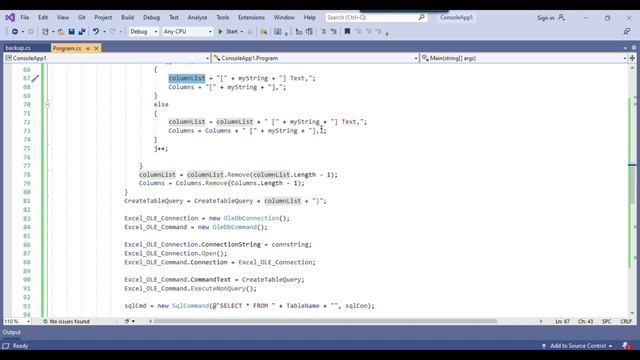Comment out the selected lines icon

(324, 31)
